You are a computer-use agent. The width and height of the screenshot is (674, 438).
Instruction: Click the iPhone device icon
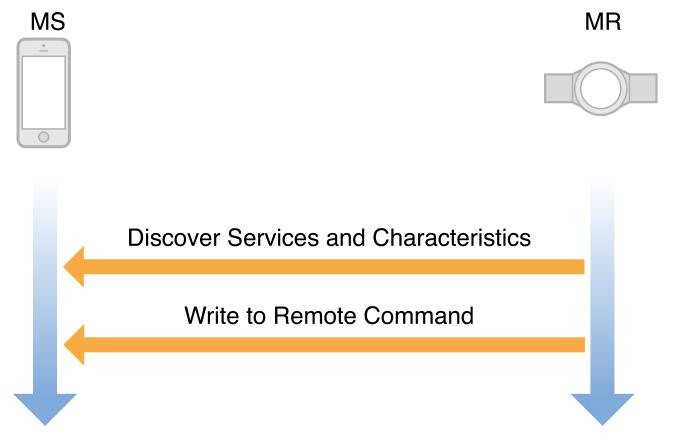[44, 92]
